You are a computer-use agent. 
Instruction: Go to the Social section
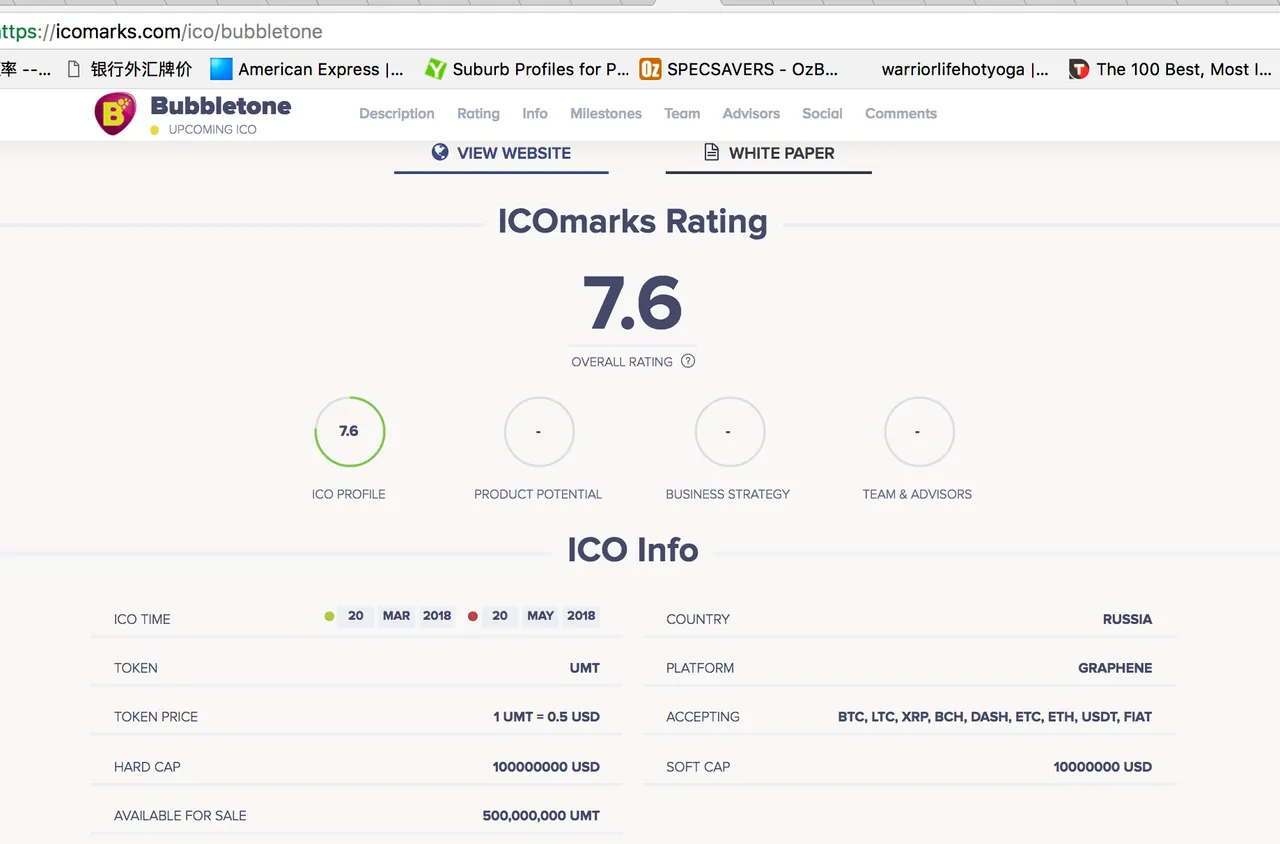click(822, 113)
